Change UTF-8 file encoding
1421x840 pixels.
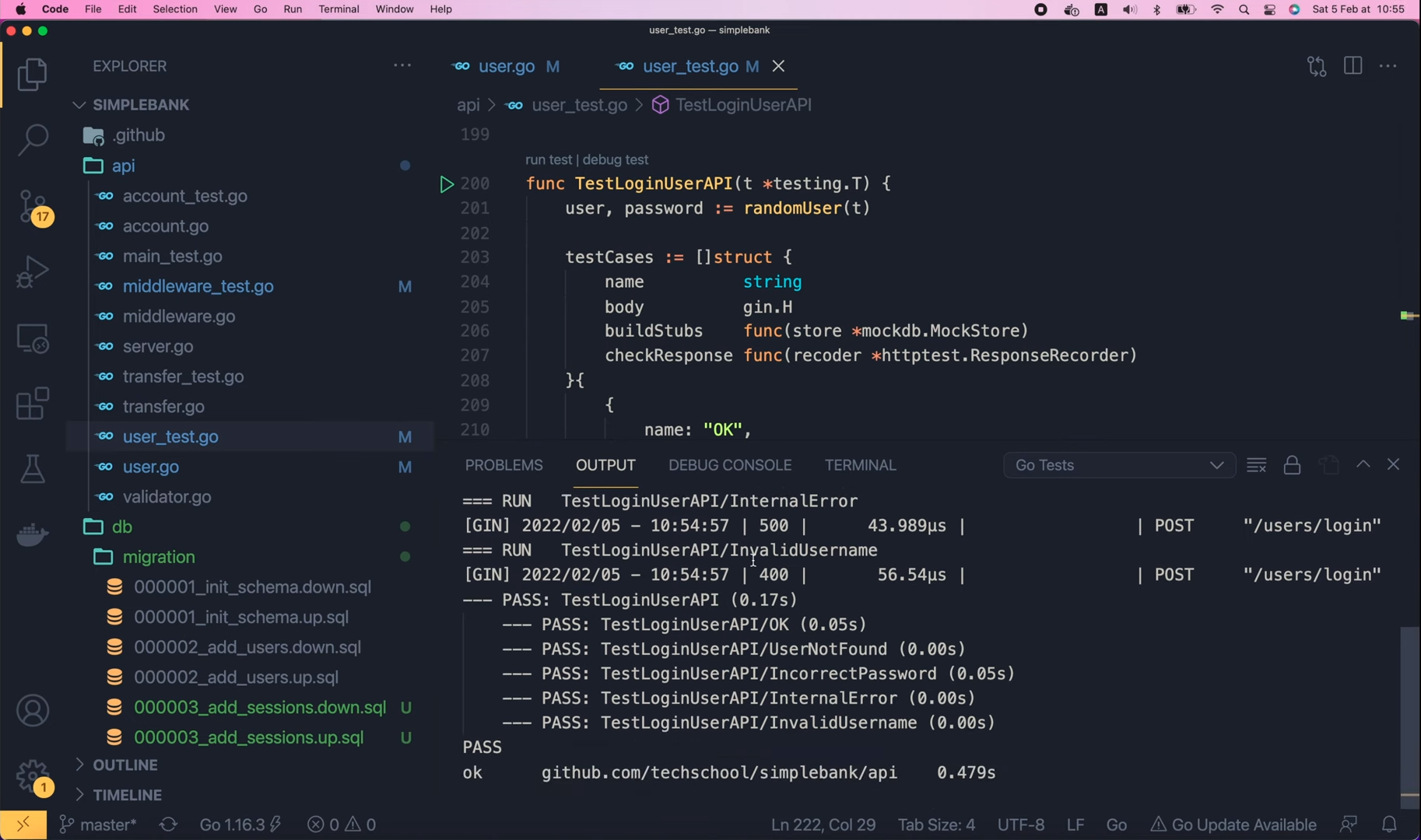click(1021, 824)
